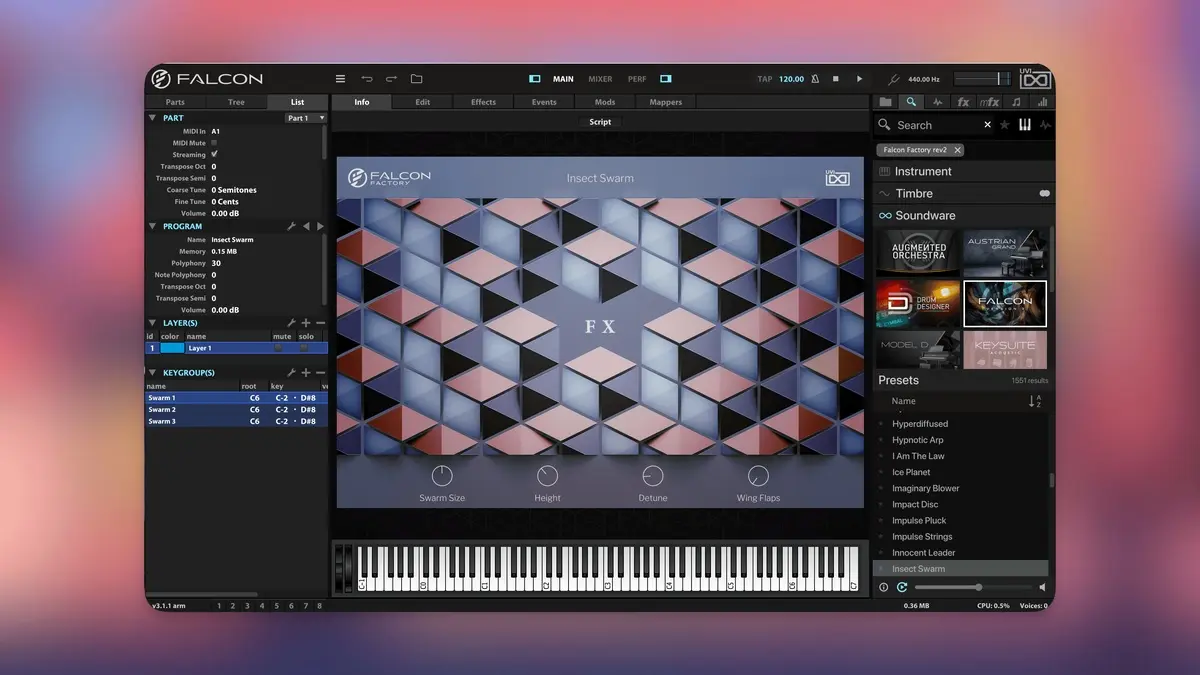Viewport: 1200px width, 675px height.
Task: Collapse the KEYGROUP(S) section
Action: click(x=153, y=373)
